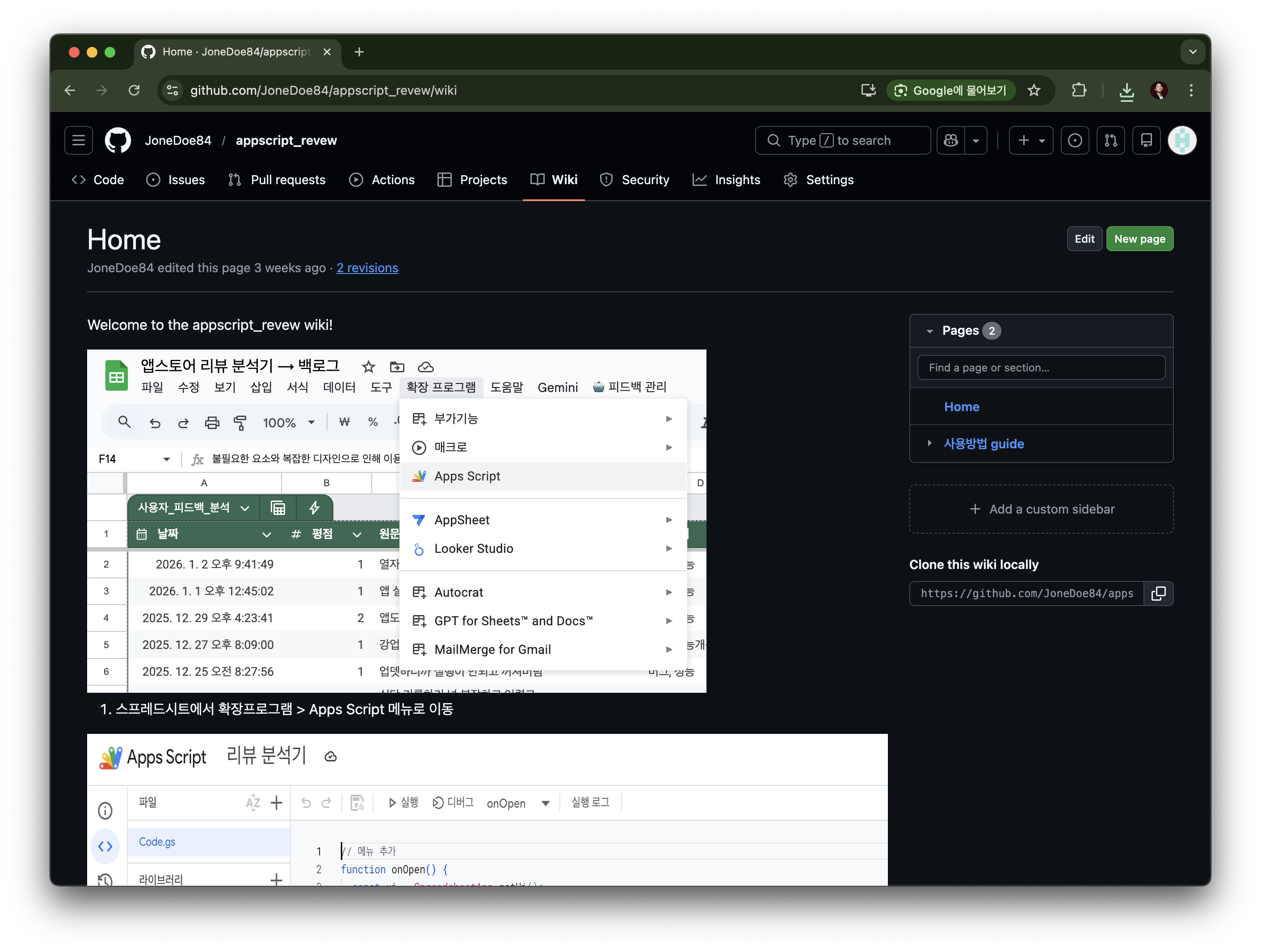Click Add a custom sidebar
Screen dimensions: 1261x952
(x=1041, y=509)
